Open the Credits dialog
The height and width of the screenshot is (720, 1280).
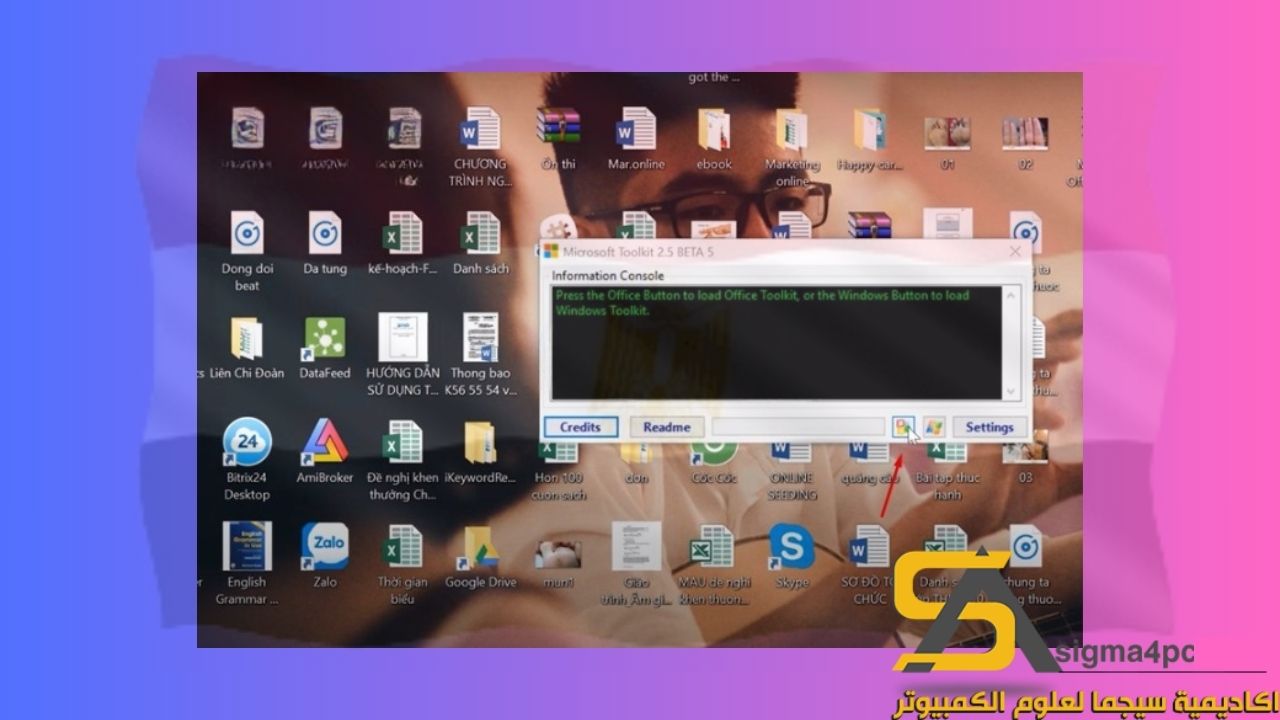tap(580, 427)
